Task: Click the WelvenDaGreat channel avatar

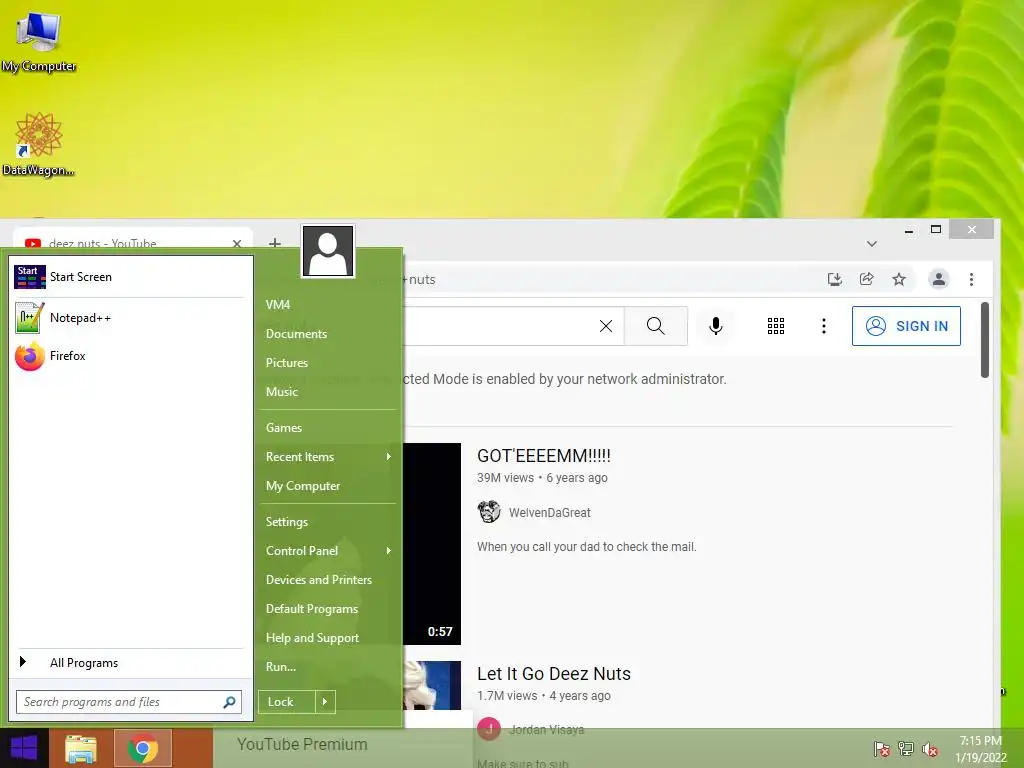Action: [x=488, y=512]
